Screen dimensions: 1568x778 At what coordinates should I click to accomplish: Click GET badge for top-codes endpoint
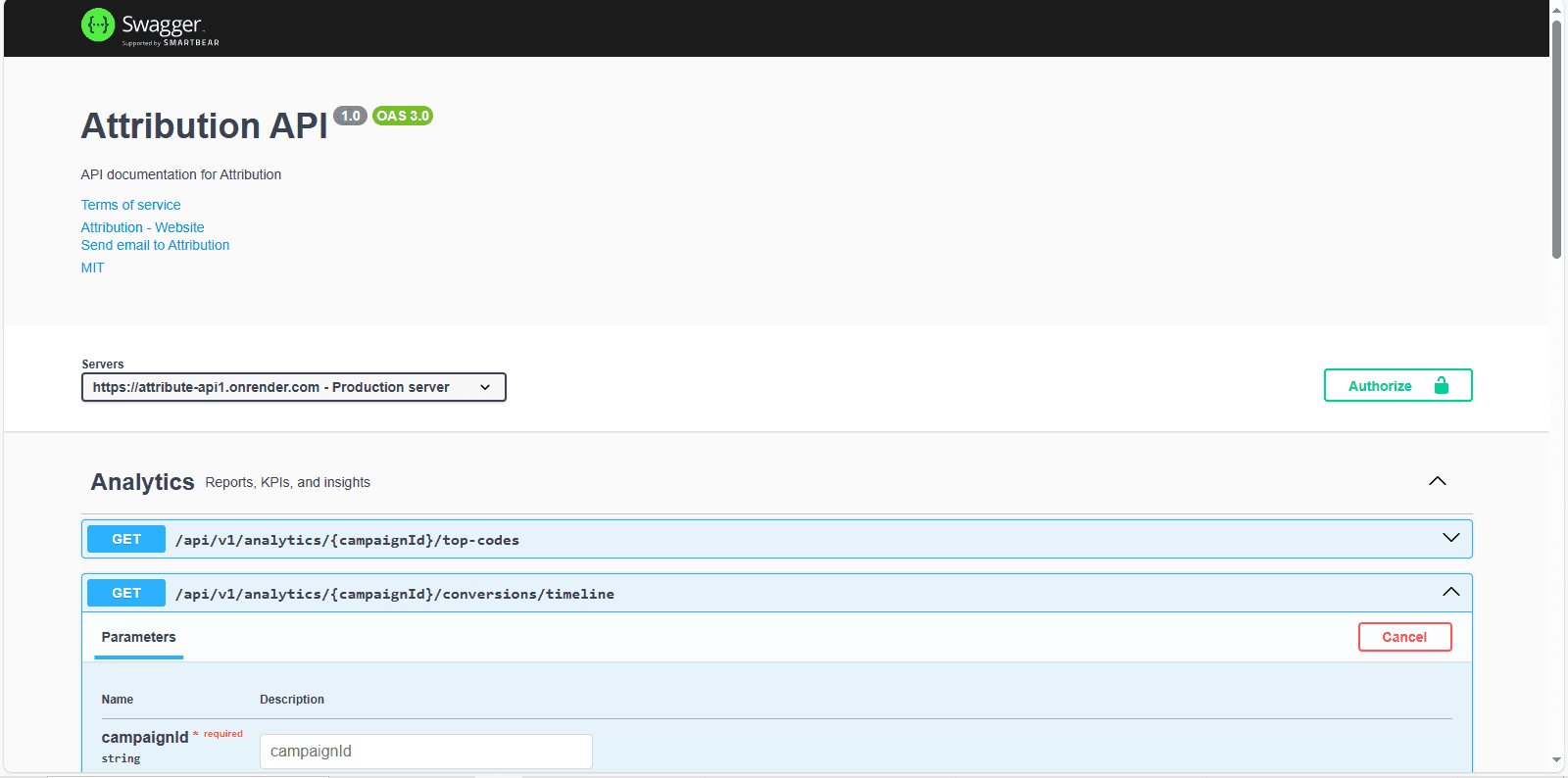coord(126,539)
